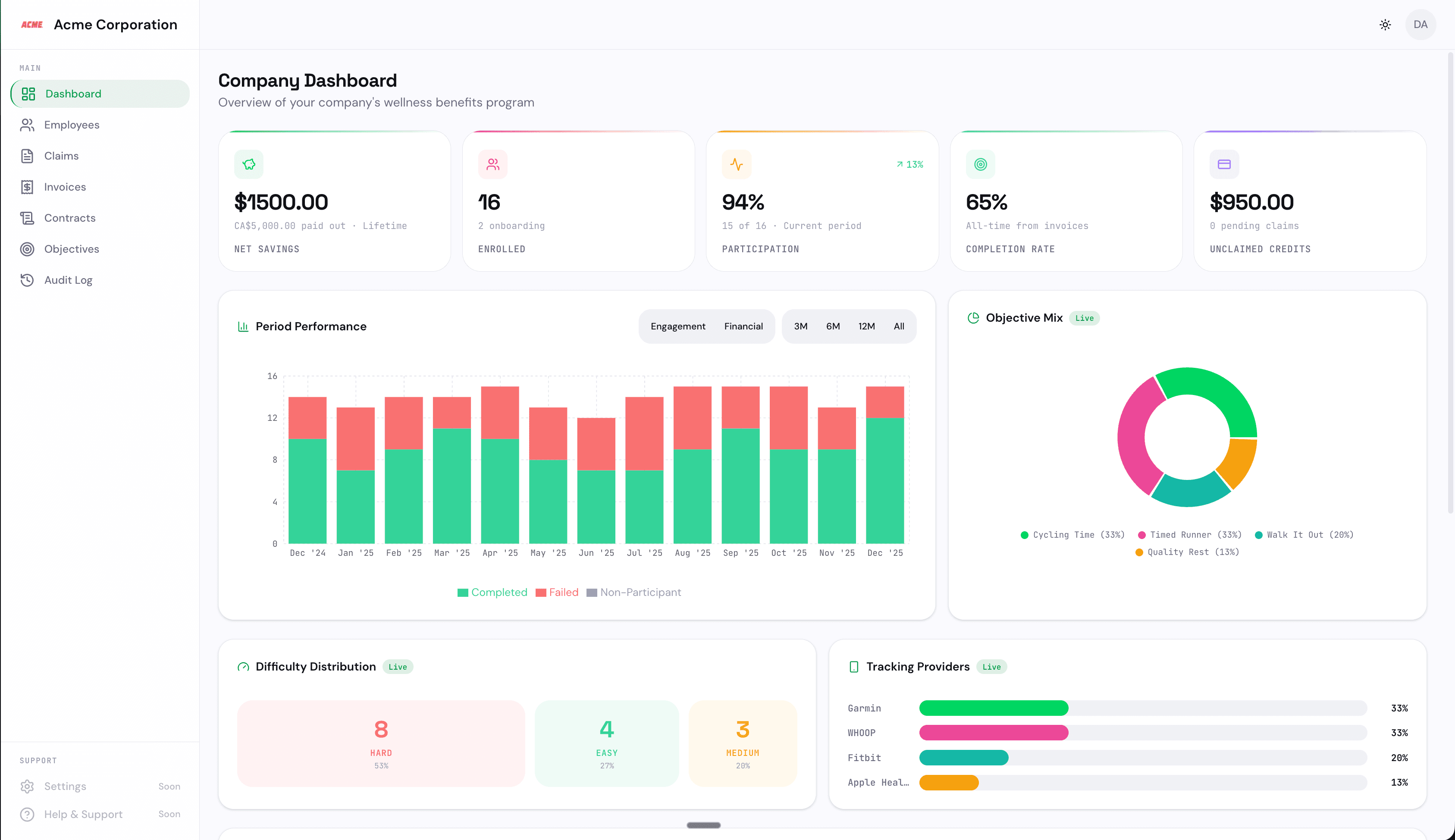1455x840 pixels.
Task: Click the Objectives target icon
Action: point(28,249)
